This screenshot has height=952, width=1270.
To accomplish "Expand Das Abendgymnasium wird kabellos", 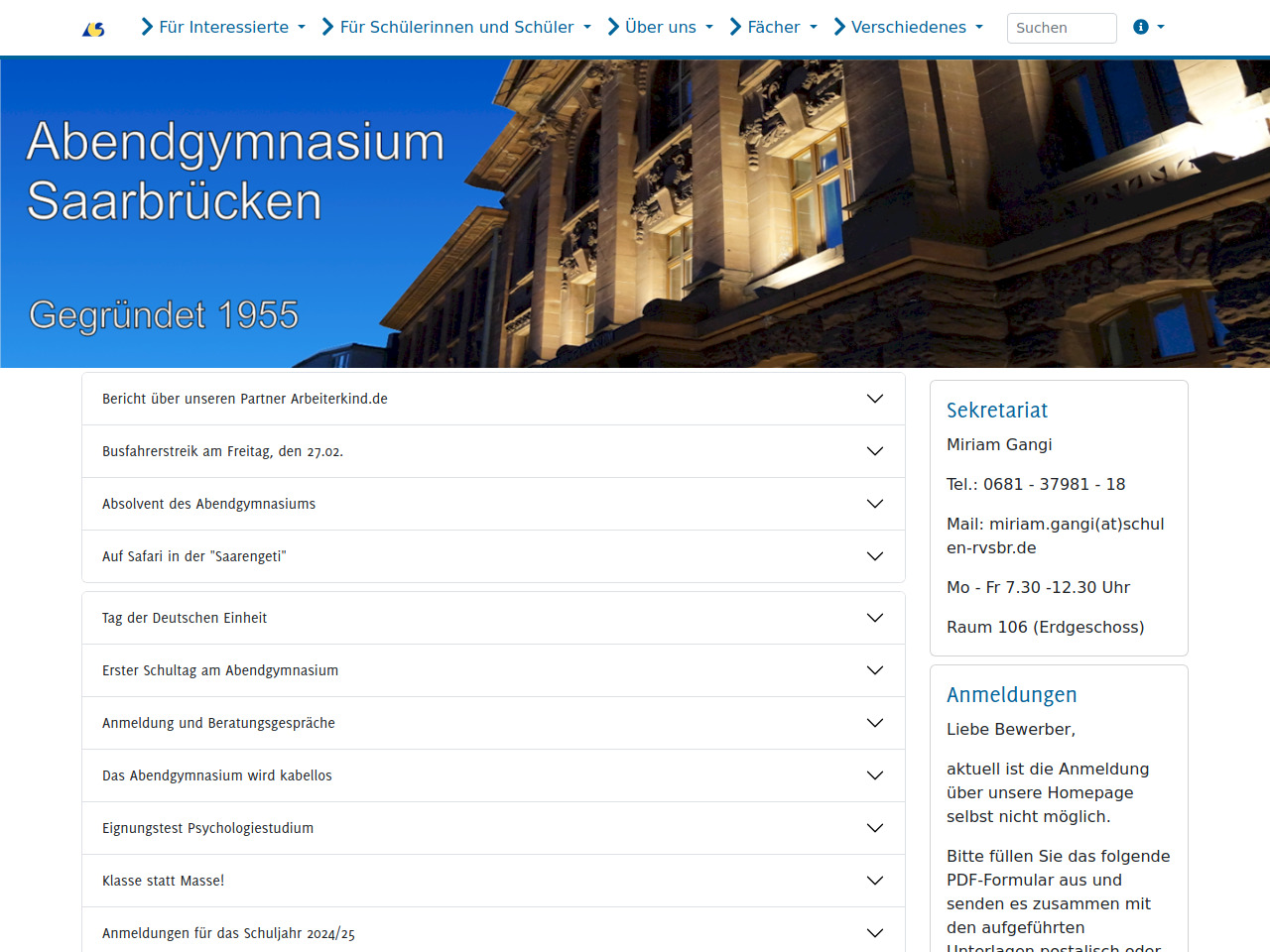I will [x=492, y=775].
